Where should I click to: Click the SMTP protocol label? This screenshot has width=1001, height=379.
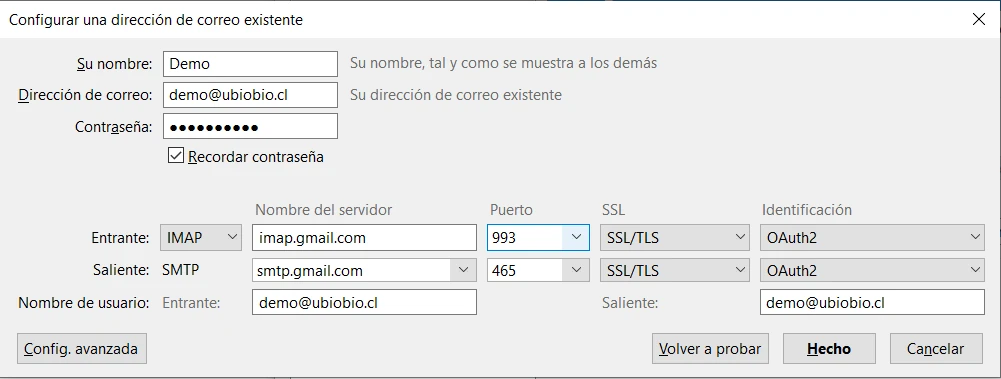click(181, 270)
